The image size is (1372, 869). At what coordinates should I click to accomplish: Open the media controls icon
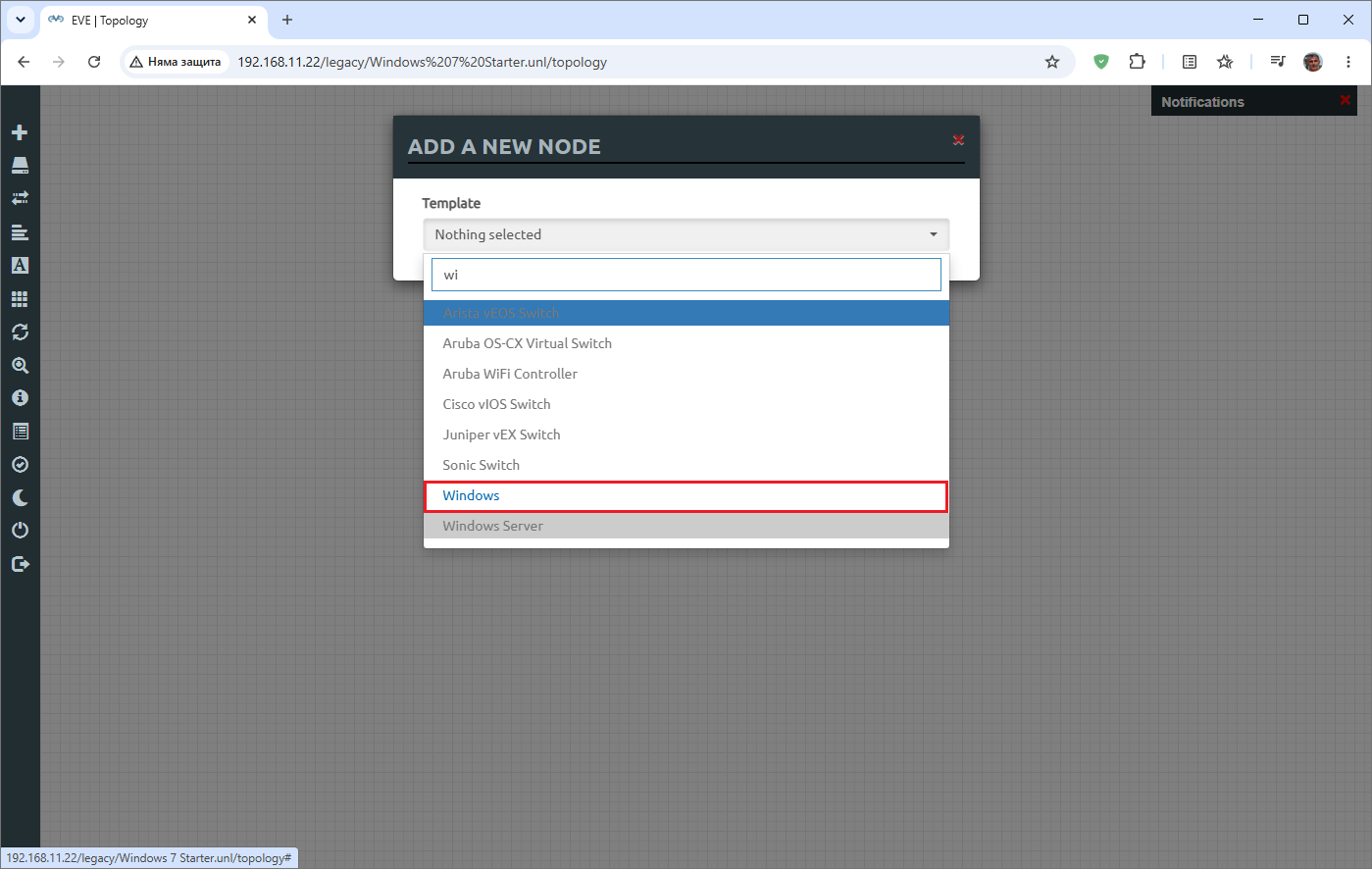point(1277,62)
